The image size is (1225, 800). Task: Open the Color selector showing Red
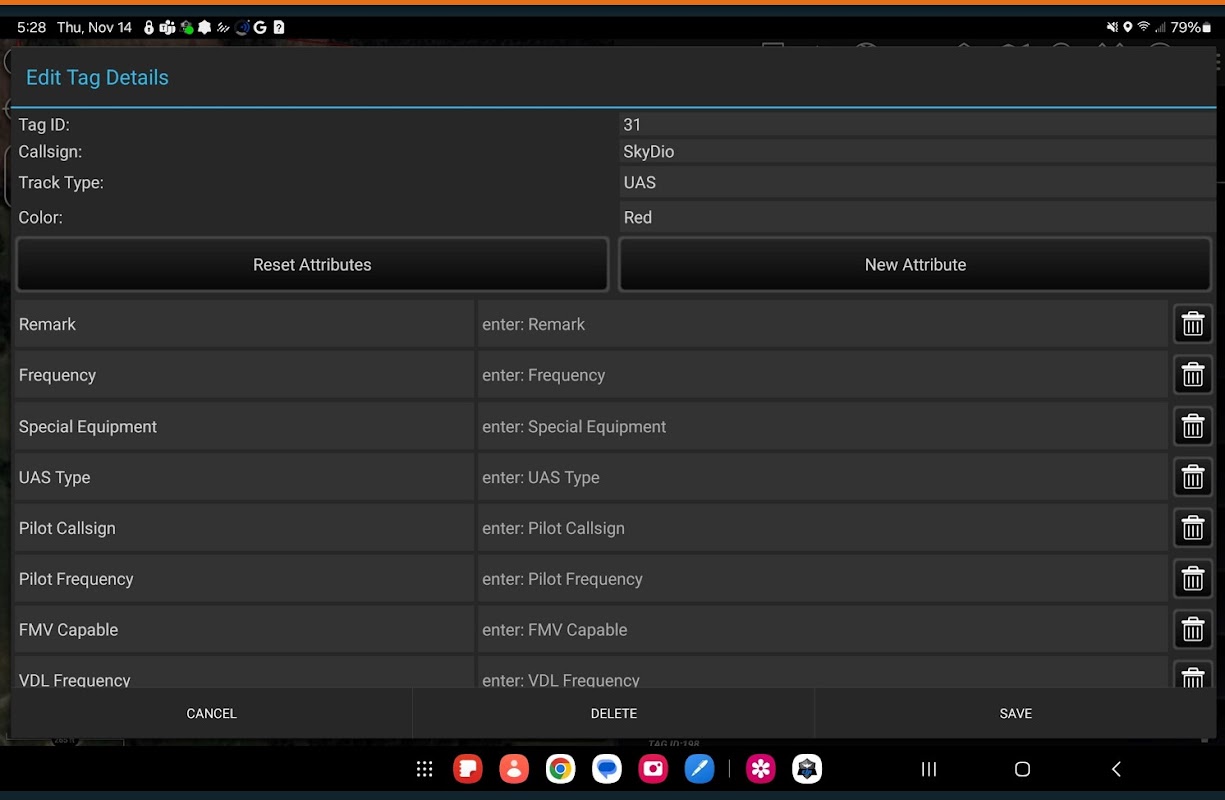click(x=917, y=217)
